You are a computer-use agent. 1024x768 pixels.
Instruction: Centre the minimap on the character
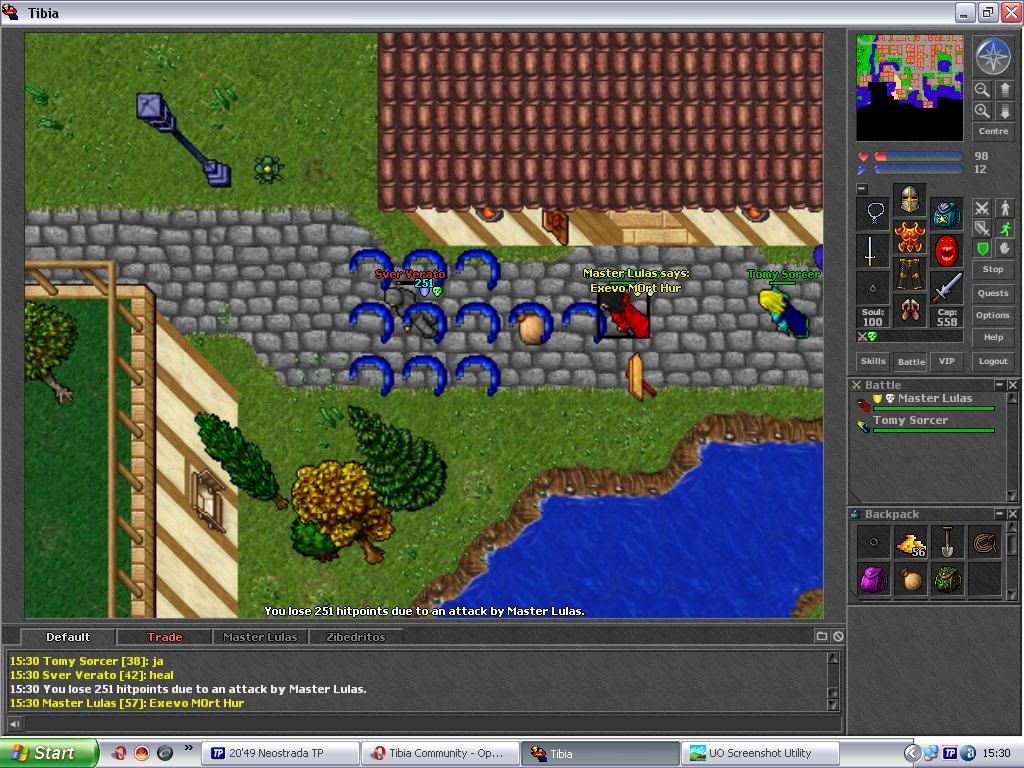click(x=993, y=131)
